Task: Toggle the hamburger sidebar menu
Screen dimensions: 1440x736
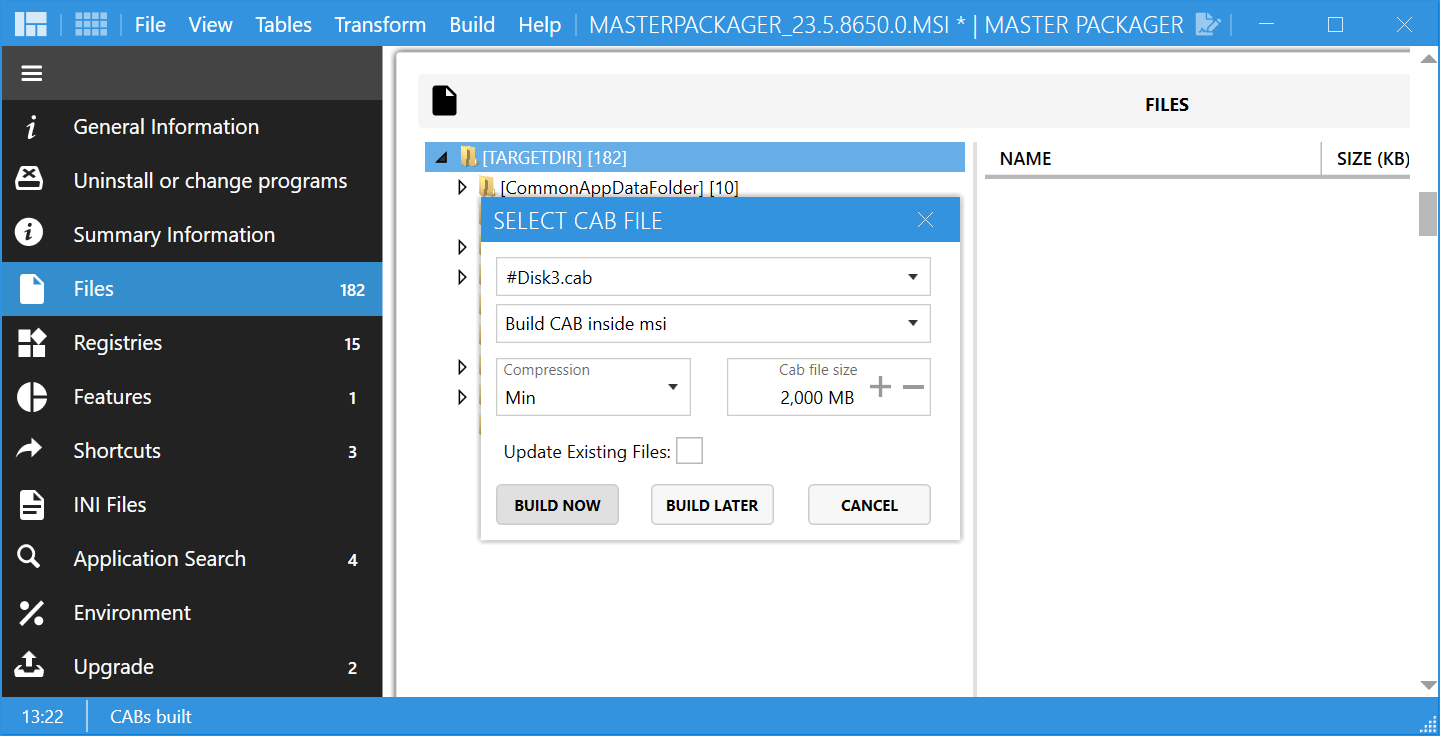Action: [32, 73]
